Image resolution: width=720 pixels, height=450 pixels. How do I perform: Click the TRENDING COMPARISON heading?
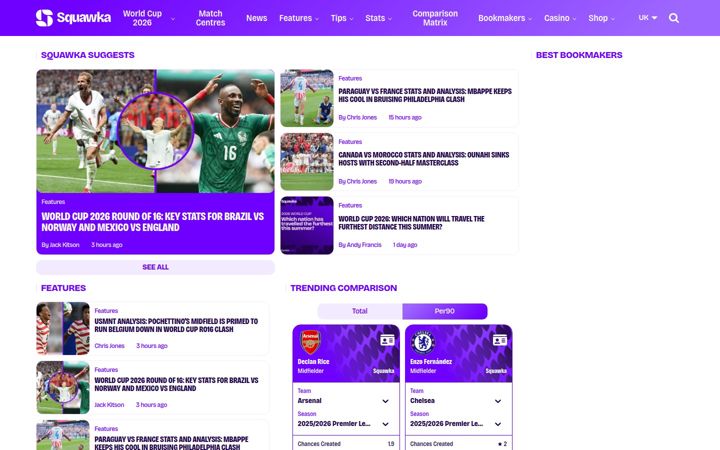click(x=343, y=288)
